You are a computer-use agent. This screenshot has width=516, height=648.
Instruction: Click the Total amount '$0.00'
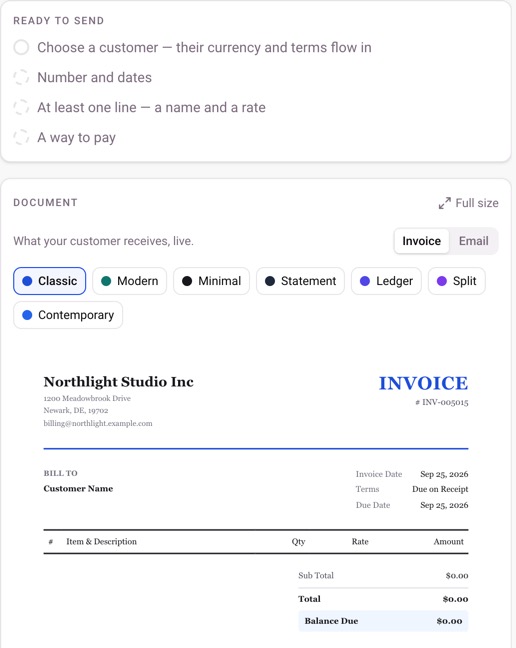pyautogui.click(x=455, y=599)
